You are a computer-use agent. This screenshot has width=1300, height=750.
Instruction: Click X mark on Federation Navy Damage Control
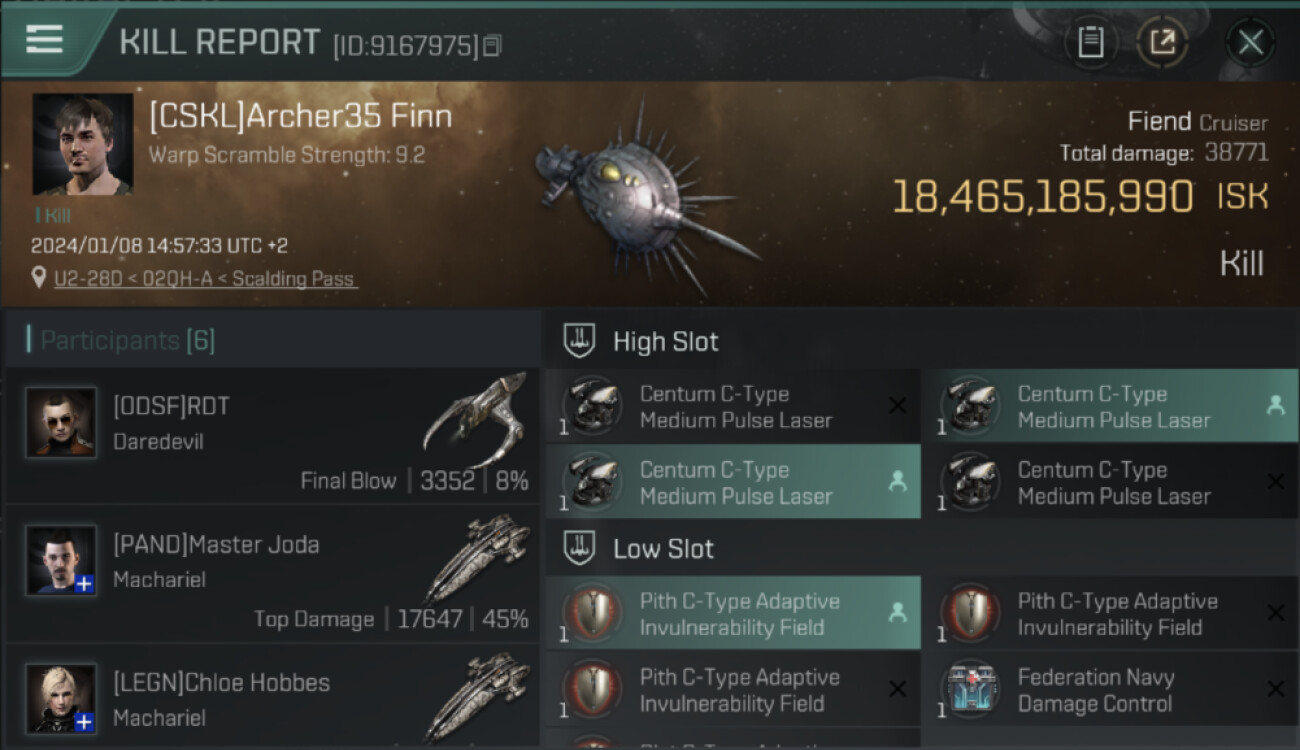click(x=1275, y=689)
